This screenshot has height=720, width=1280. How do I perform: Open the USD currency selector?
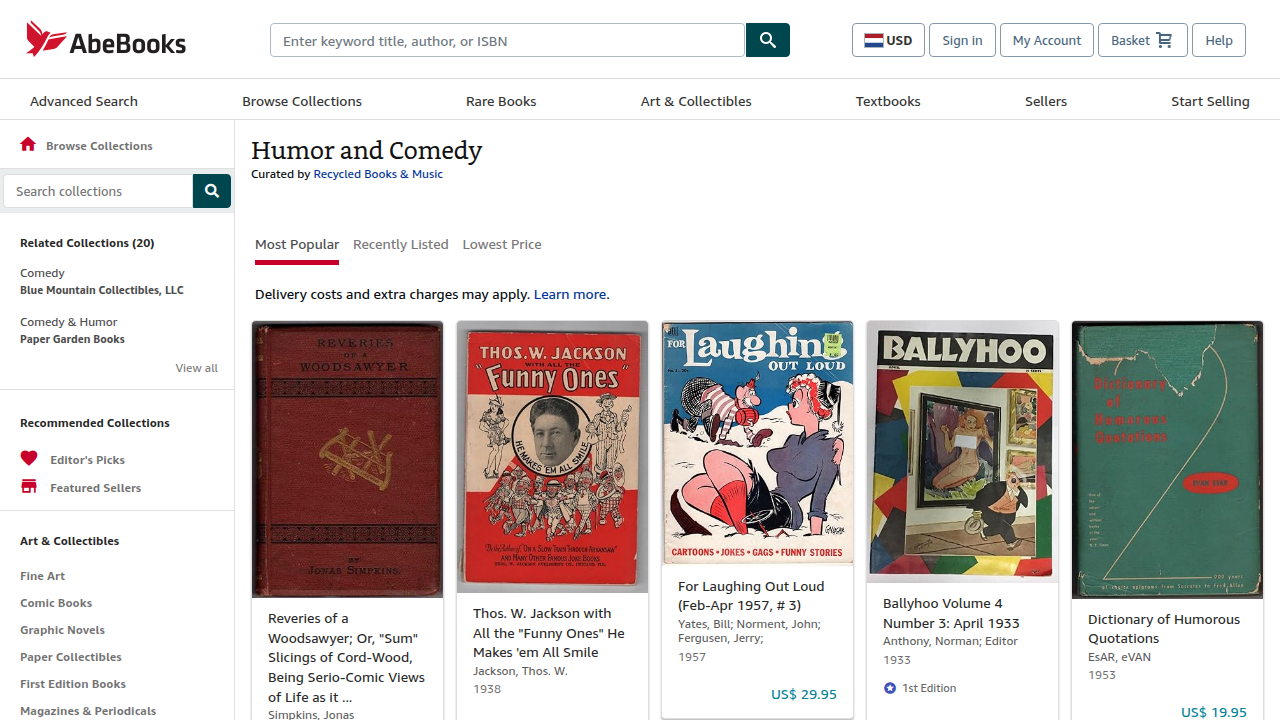[x=888, y=40]
